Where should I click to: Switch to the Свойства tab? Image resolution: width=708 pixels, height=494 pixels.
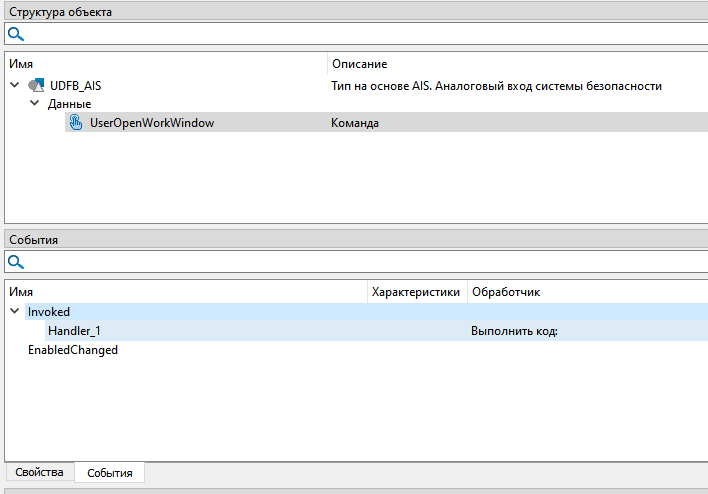point(39,472)
